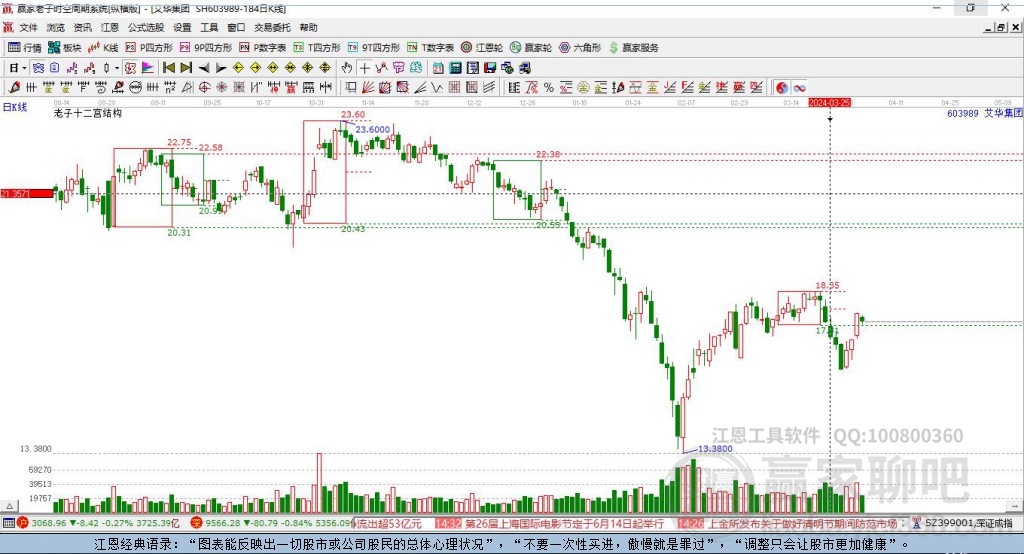This screenshot has height=554, width=1024.
Task: Open the 江恩 menu
Action: coord(110,27)
